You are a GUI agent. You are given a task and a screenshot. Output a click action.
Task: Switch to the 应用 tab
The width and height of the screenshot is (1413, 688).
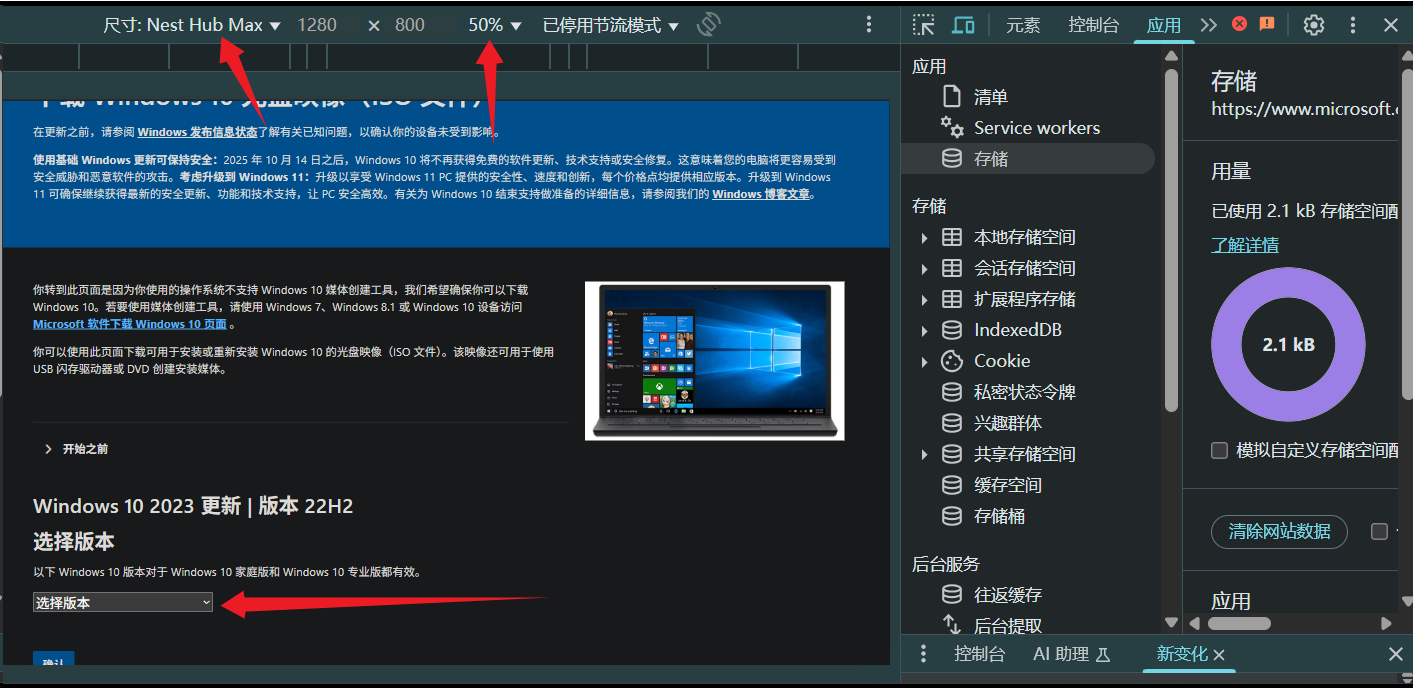click(x=1164, y=25)
